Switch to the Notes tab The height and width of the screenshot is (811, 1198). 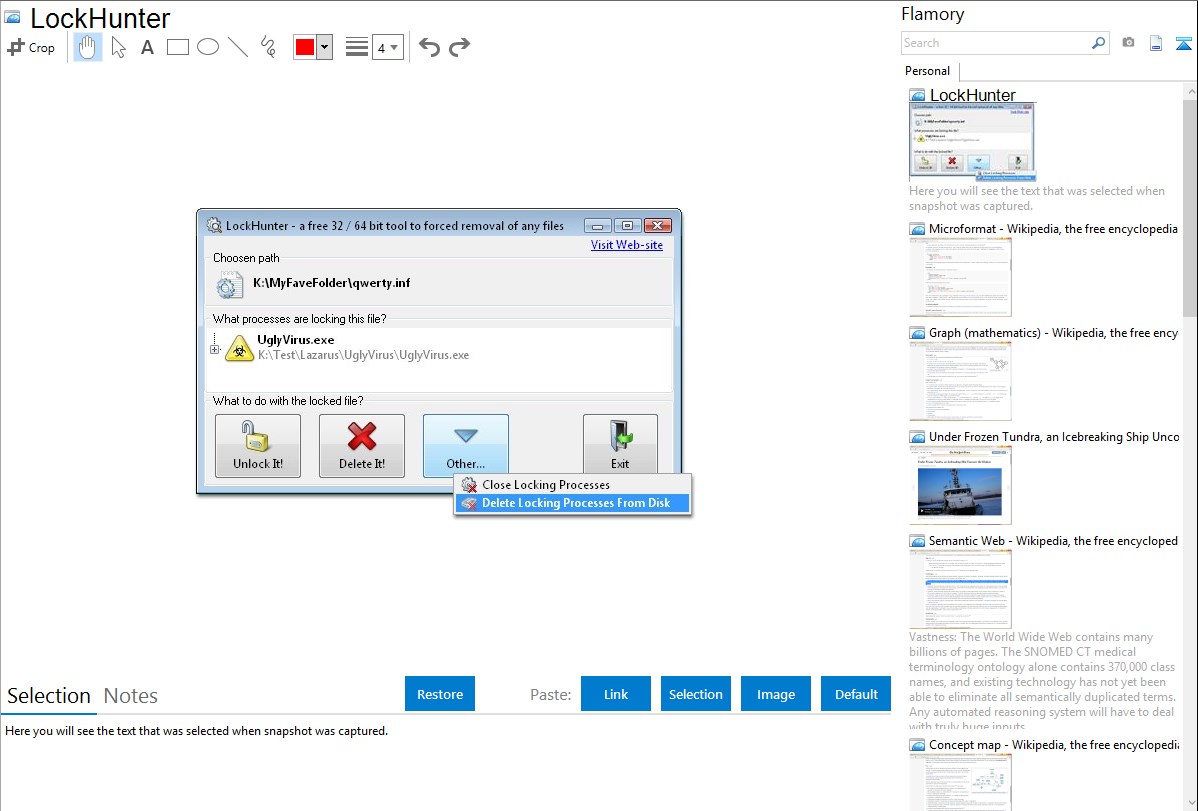(131, 696)
